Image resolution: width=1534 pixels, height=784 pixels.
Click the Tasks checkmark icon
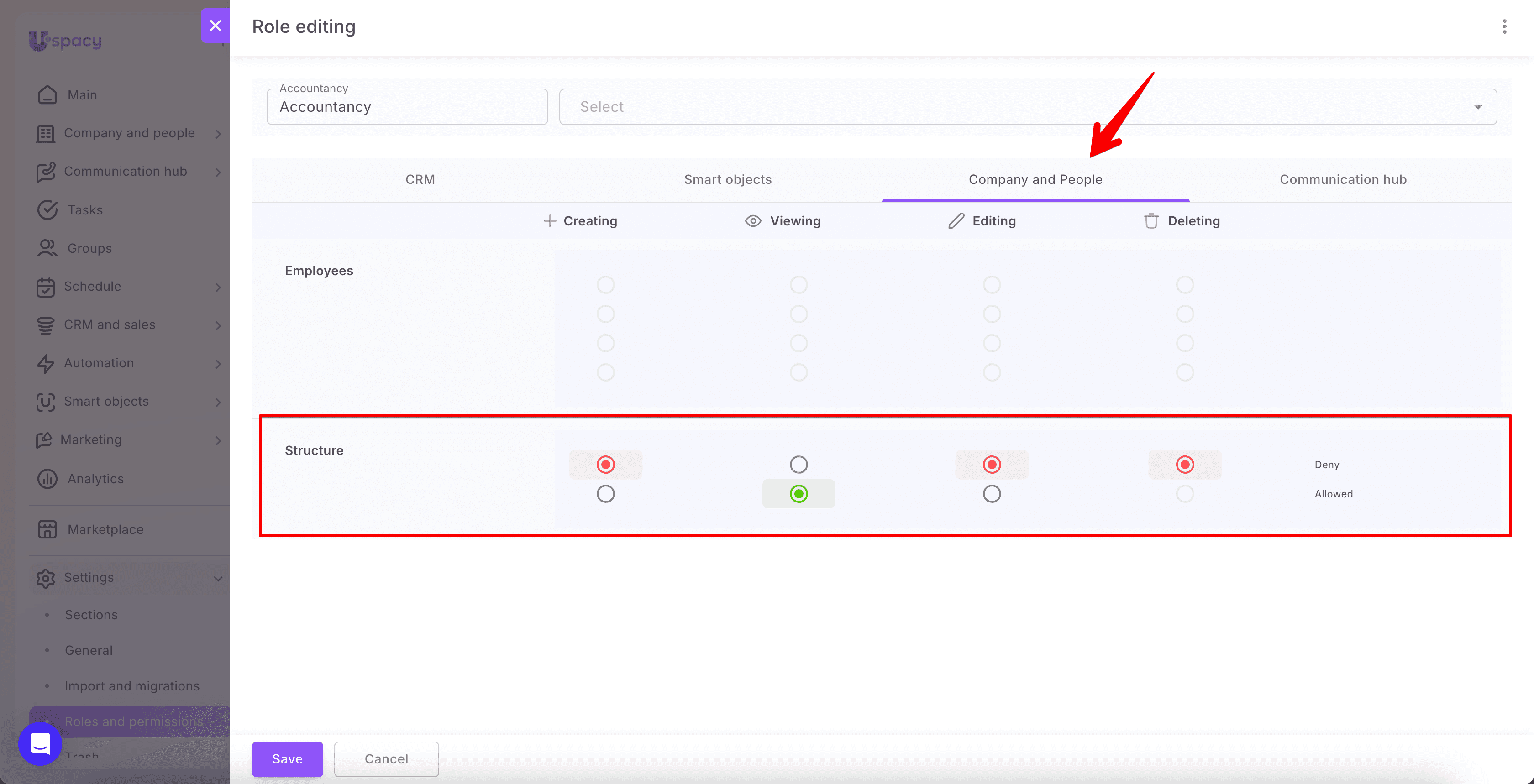click(x=47, y=209)
